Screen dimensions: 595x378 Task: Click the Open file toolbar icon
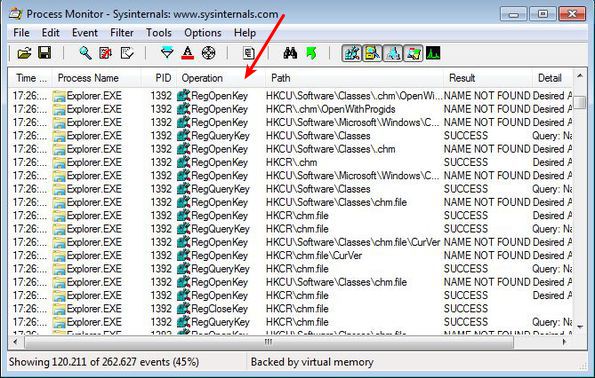pos(24,53)
